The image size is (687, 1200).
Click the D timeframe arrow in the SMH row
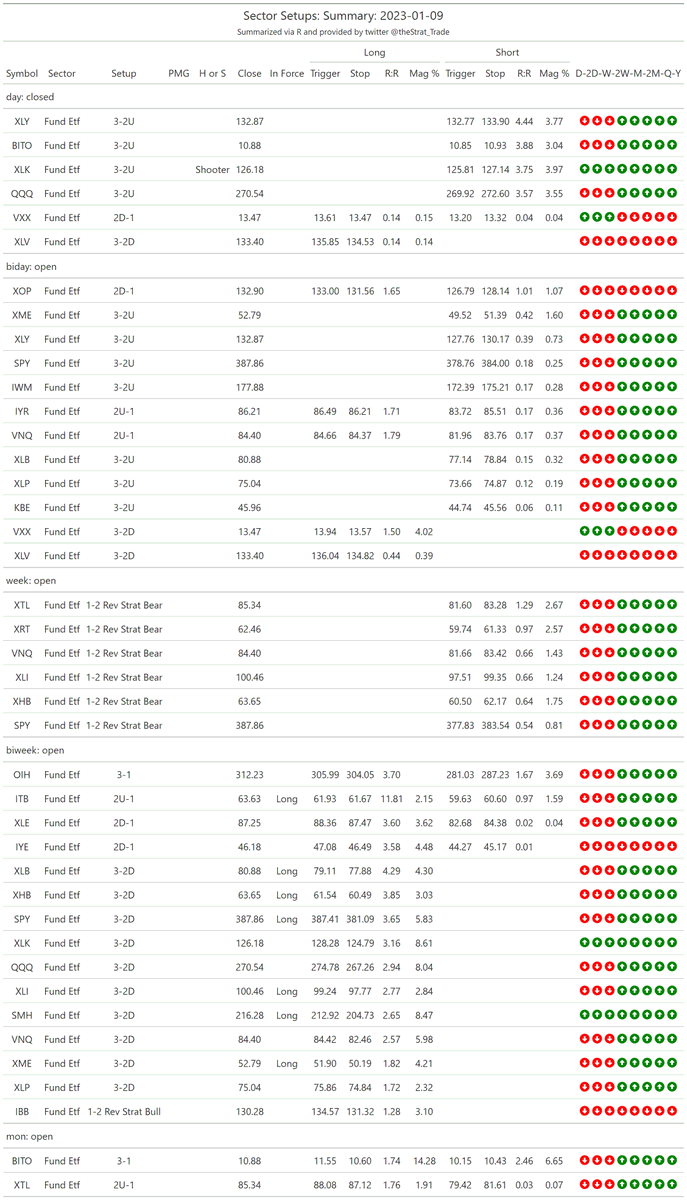584,1015
